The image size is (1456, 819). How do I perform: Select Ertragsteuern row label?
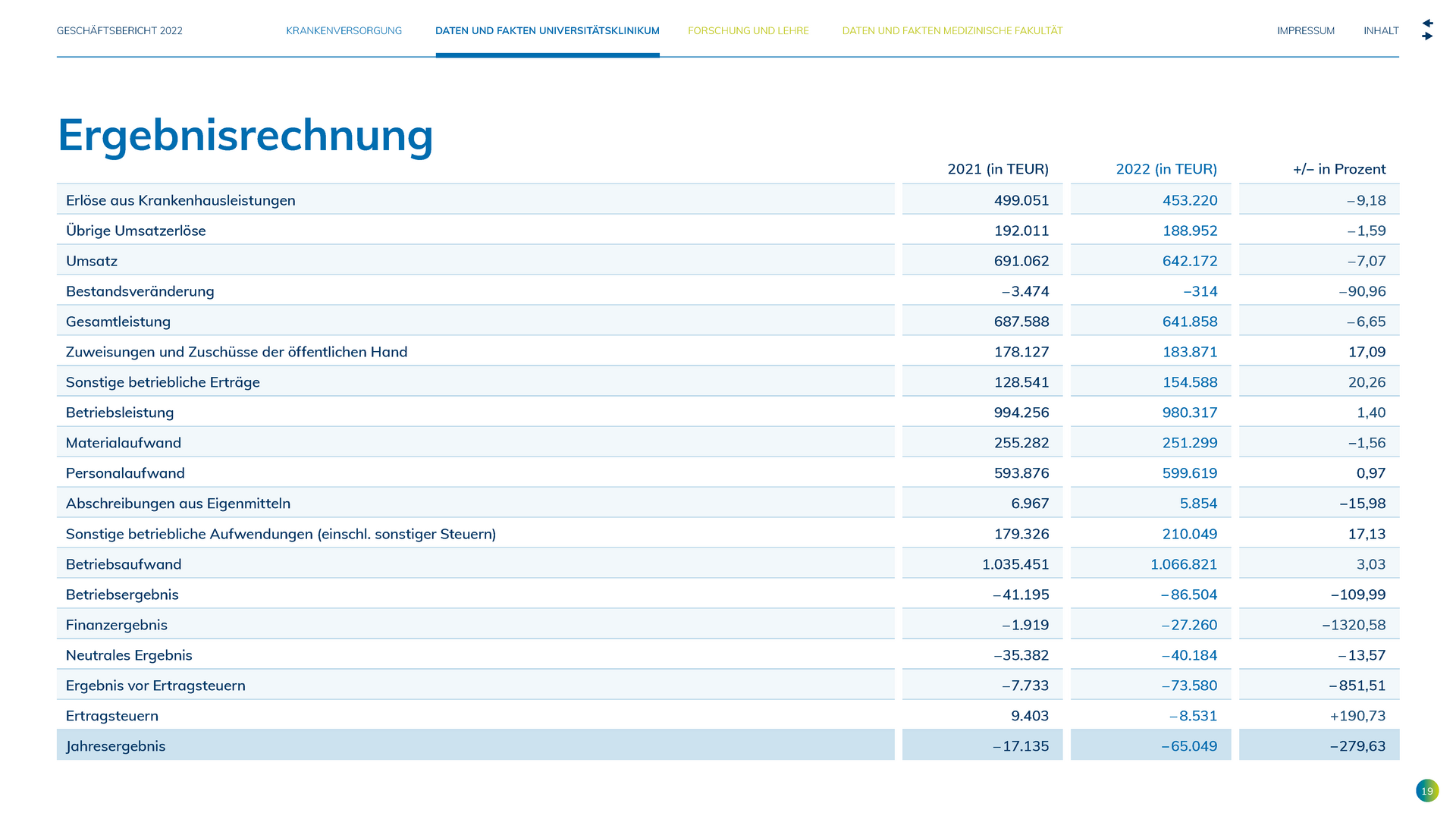click(112, 716)
